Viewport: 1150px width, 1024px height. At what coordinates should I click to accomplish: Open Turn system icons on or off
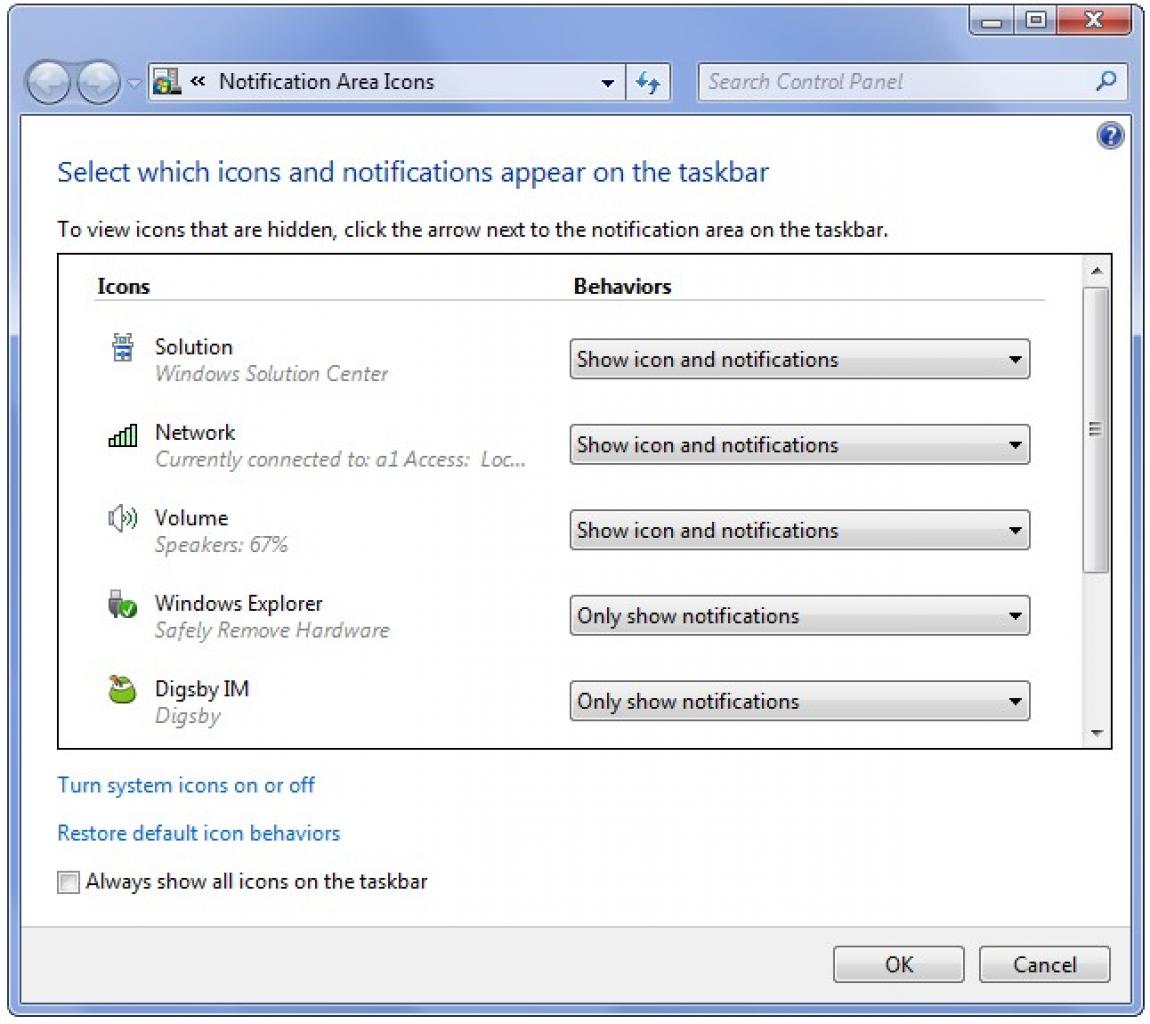(x=186, y=786)
